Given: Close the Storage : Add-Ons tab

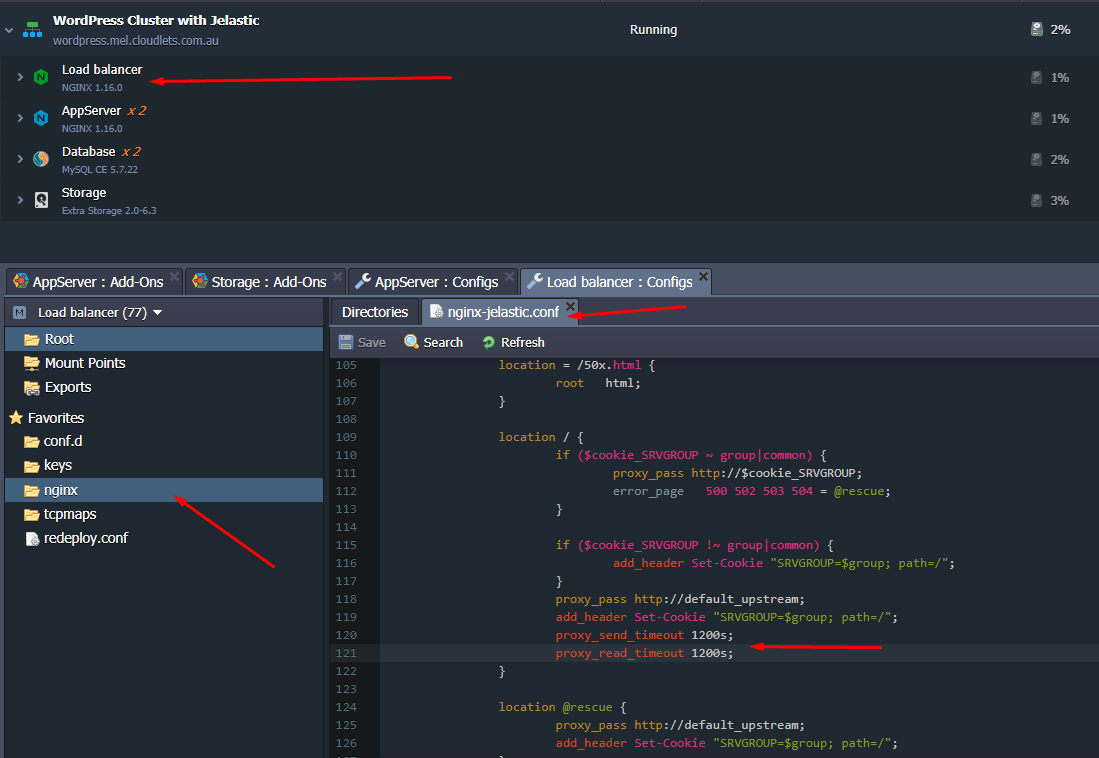Looking at the screenshot, I should point(337,276).
